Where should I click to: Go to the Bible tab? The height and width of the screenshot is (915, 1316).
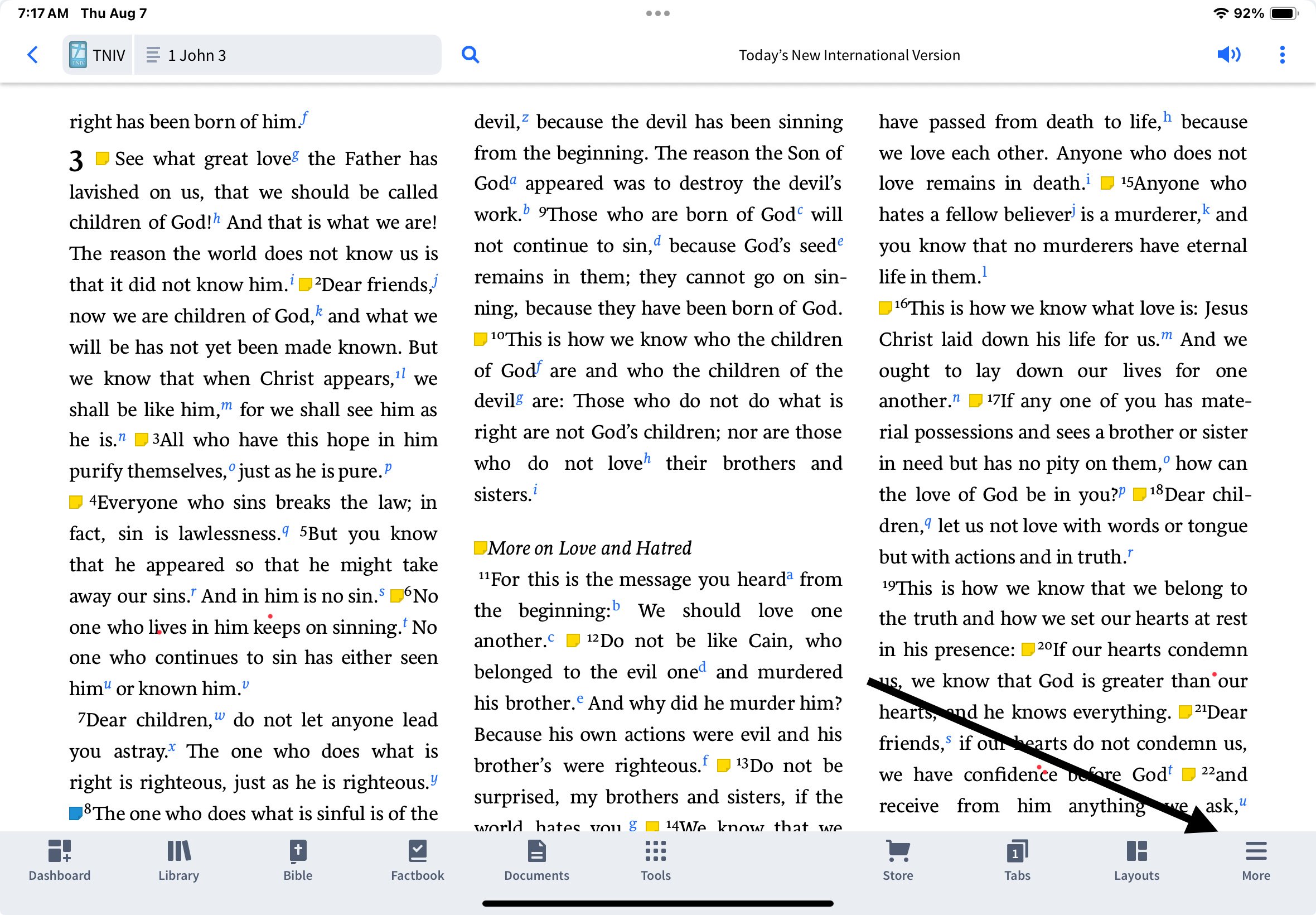click(x=298, y=860)
